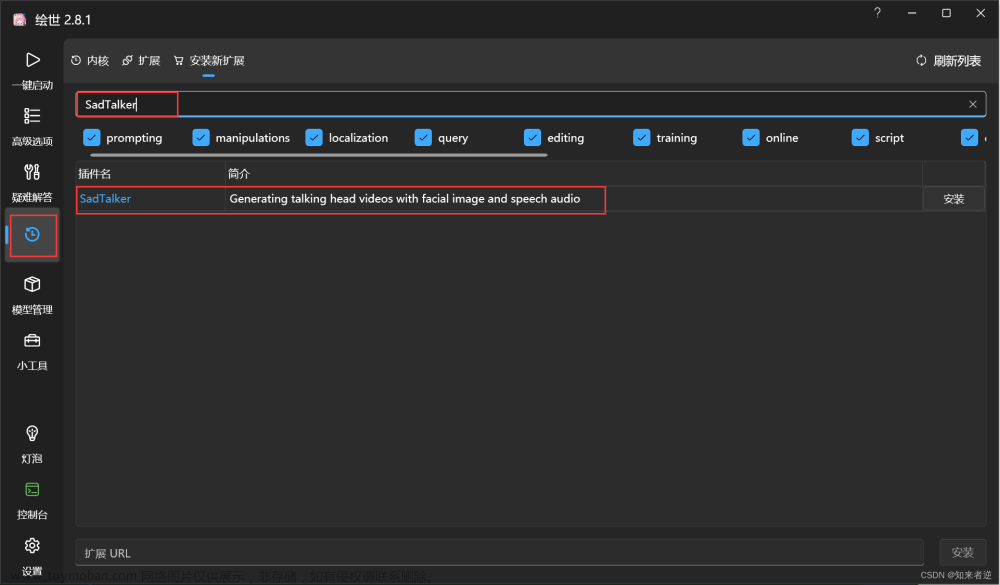
Task: Clear the search box with X icon
Action: [973, 104]
